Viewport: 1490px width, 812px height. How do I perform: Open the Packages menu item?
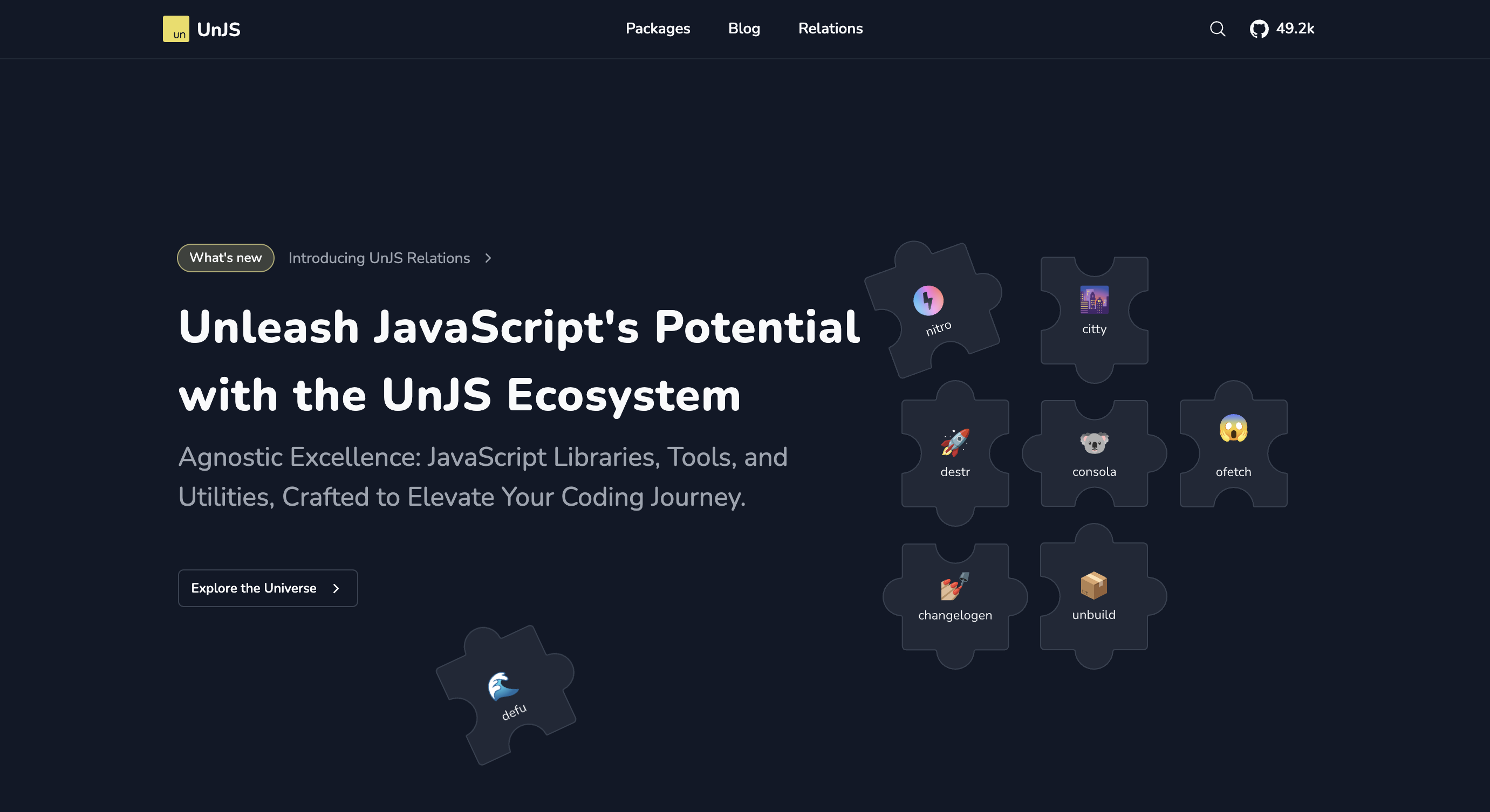click(x=658, y=29)
